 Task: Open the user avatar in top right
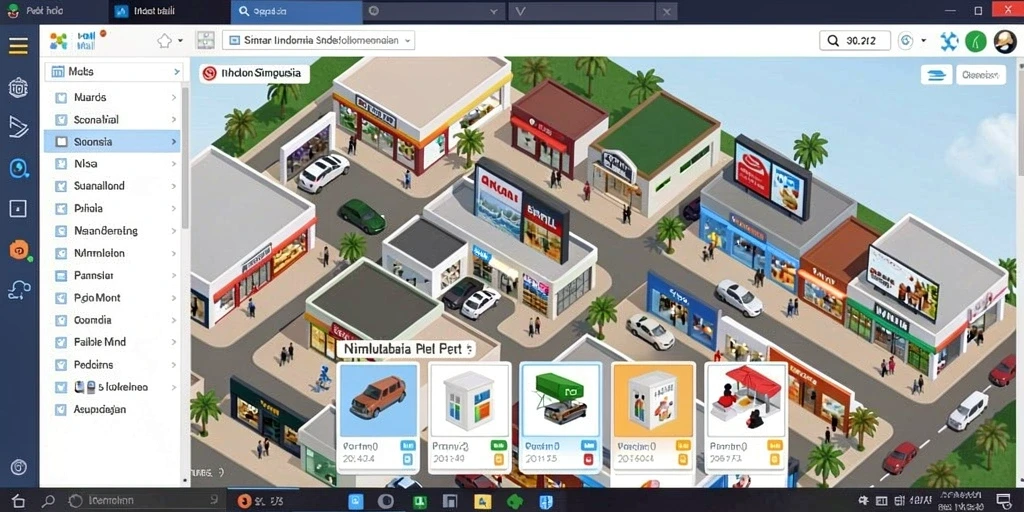click(1005, 41)
